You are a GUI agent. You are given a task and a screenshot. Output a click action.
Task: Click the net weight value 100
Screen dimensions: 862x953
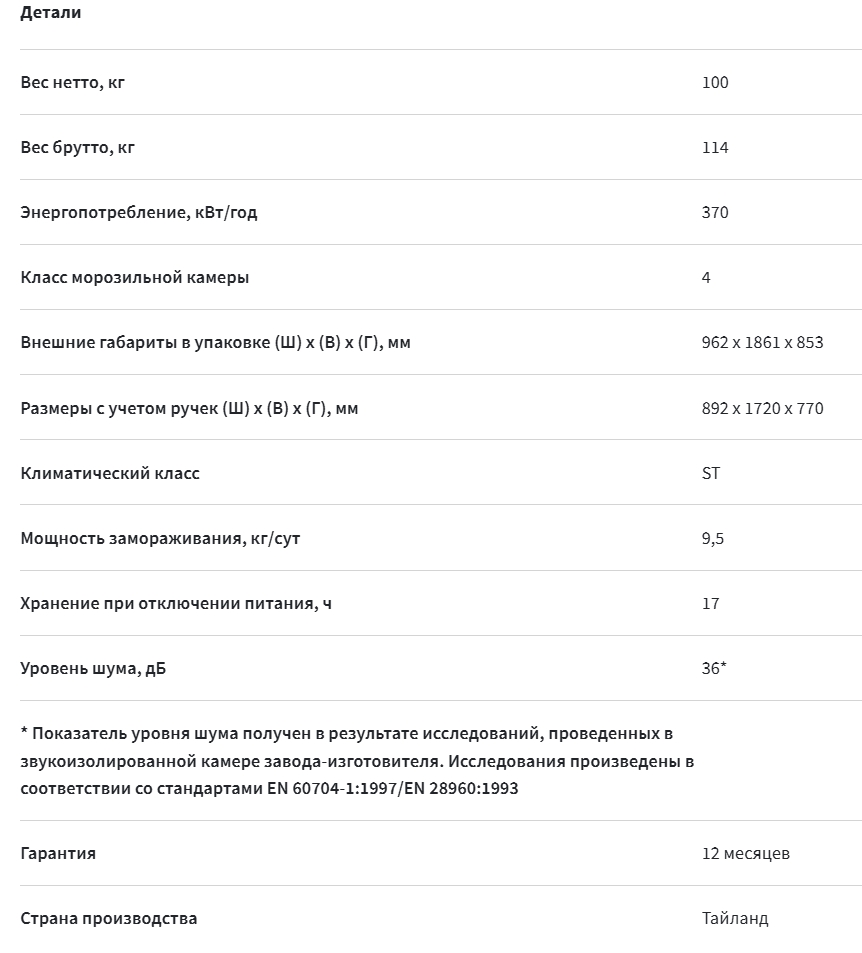(x=715, y=82)
